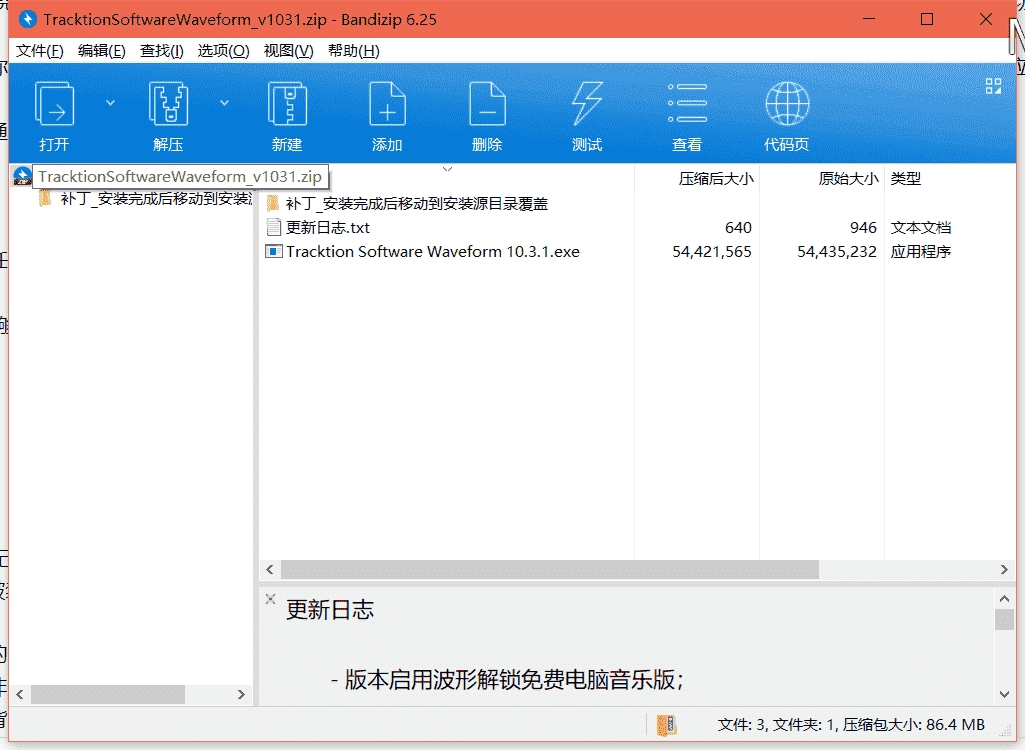Image resolution: width=1025 pixels, height=750 pixels.
Task: Click the New archive (新建) icon
Action: [287, 103]
